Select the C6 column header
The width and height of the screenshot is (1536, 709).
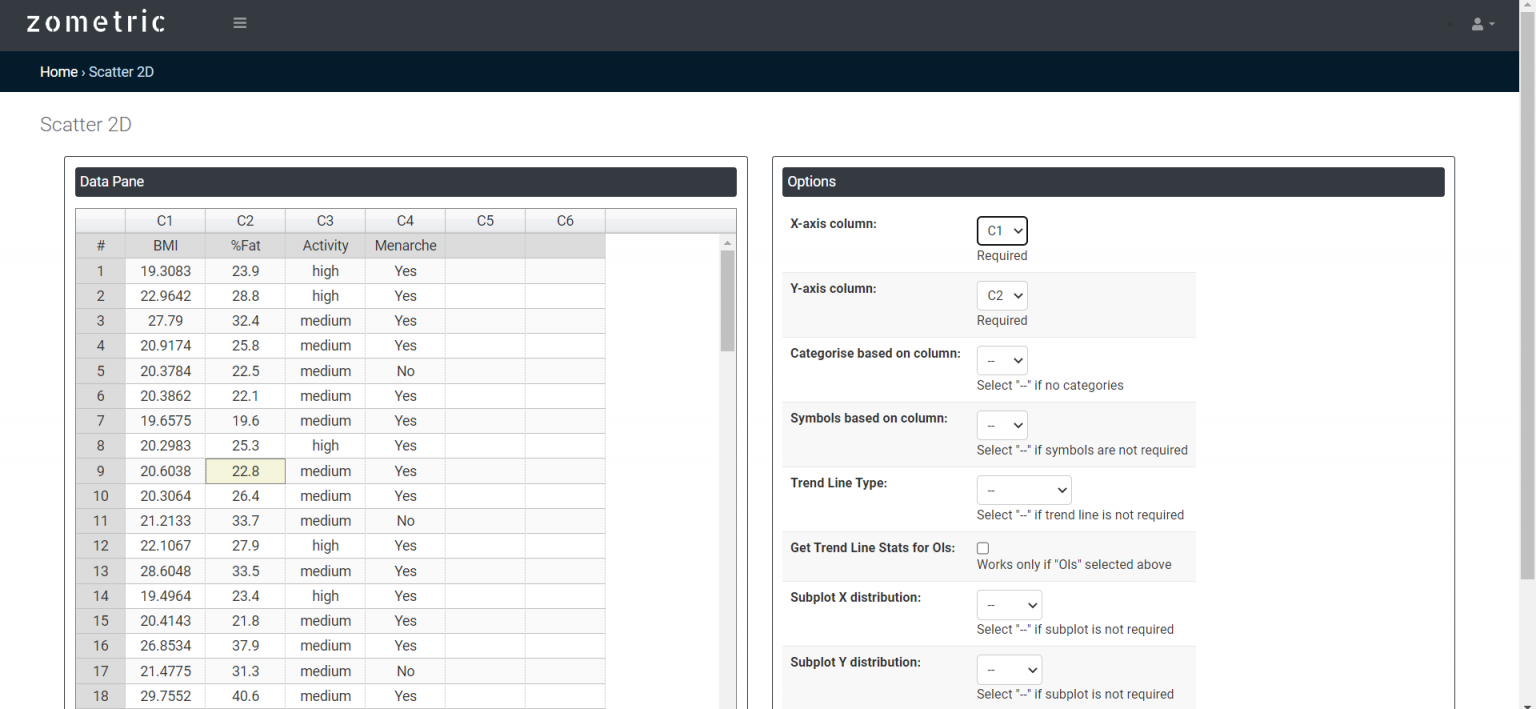pyautogui.click(x=565, y=221)
